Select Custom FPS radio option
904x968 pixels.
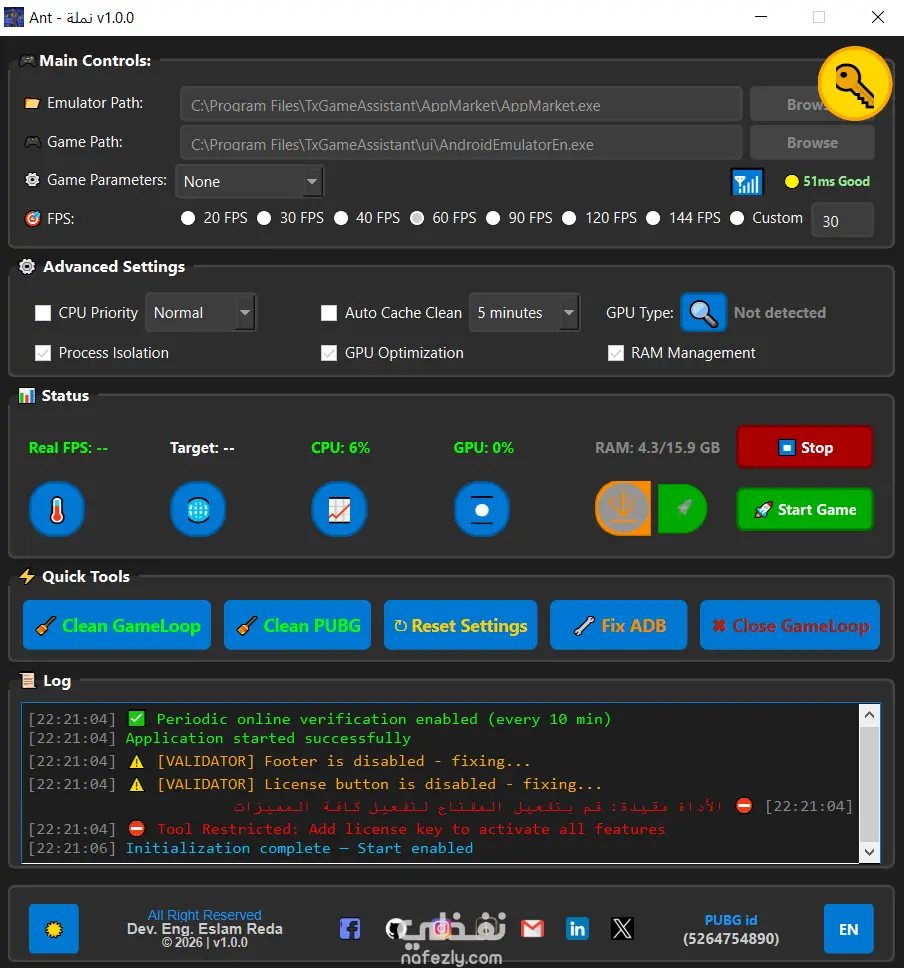coord(766,218)
